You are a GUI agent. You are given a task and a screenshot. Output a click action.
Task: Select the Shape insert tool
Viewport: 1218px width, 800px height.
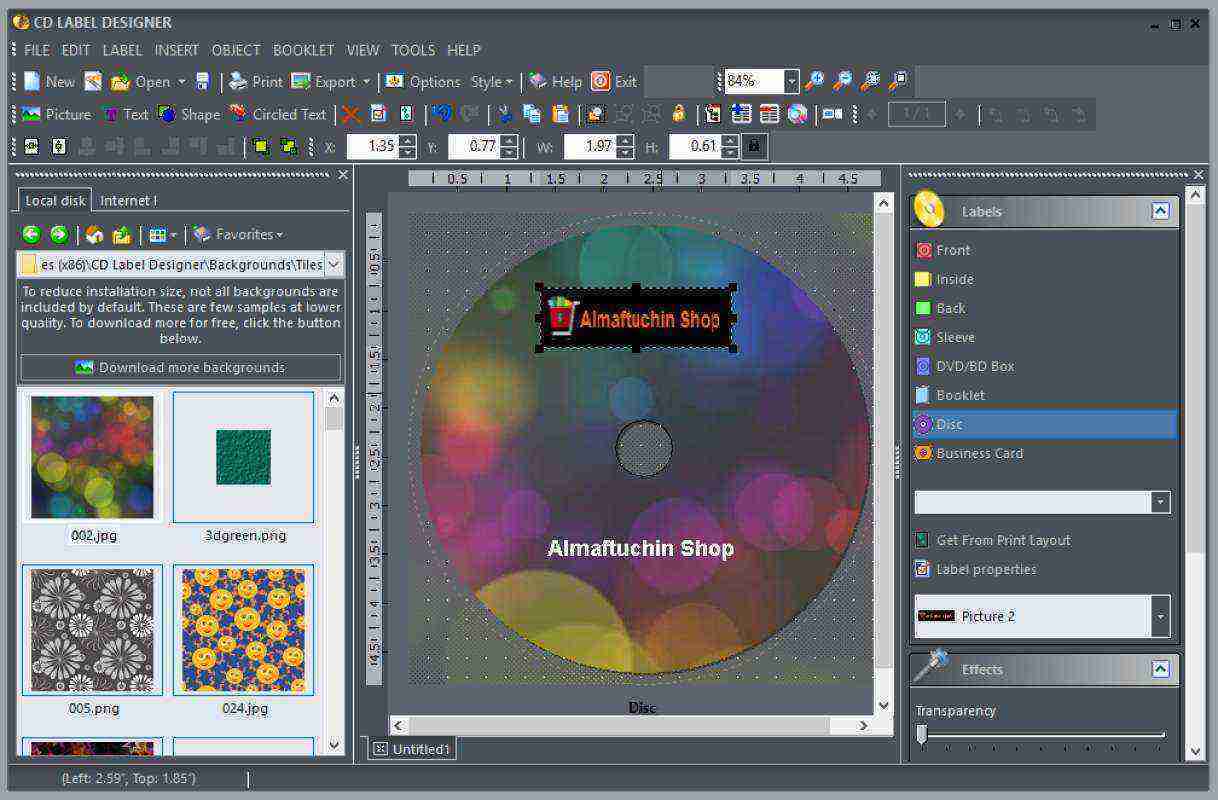click(x=188, y=114)
